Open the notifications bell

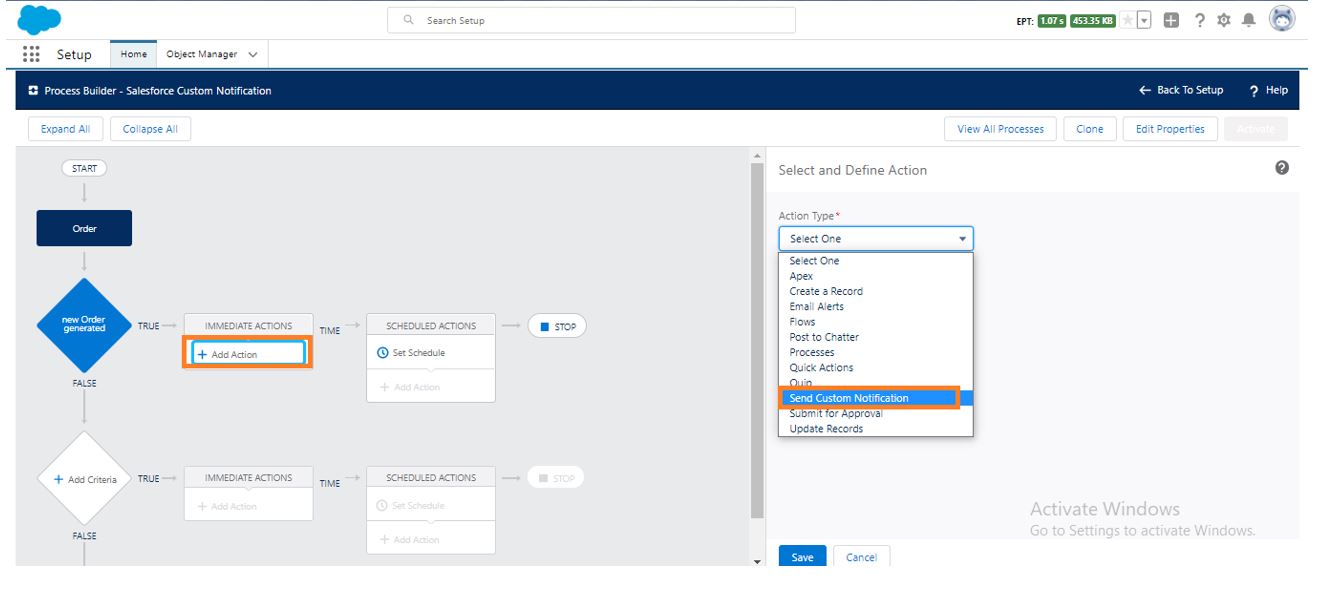coord(1249,20)
